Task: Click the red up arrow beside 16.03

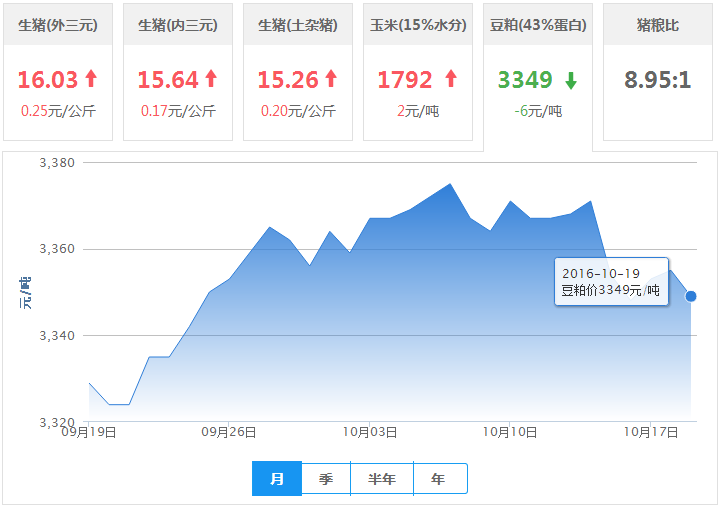Action: tap(91, 78)
